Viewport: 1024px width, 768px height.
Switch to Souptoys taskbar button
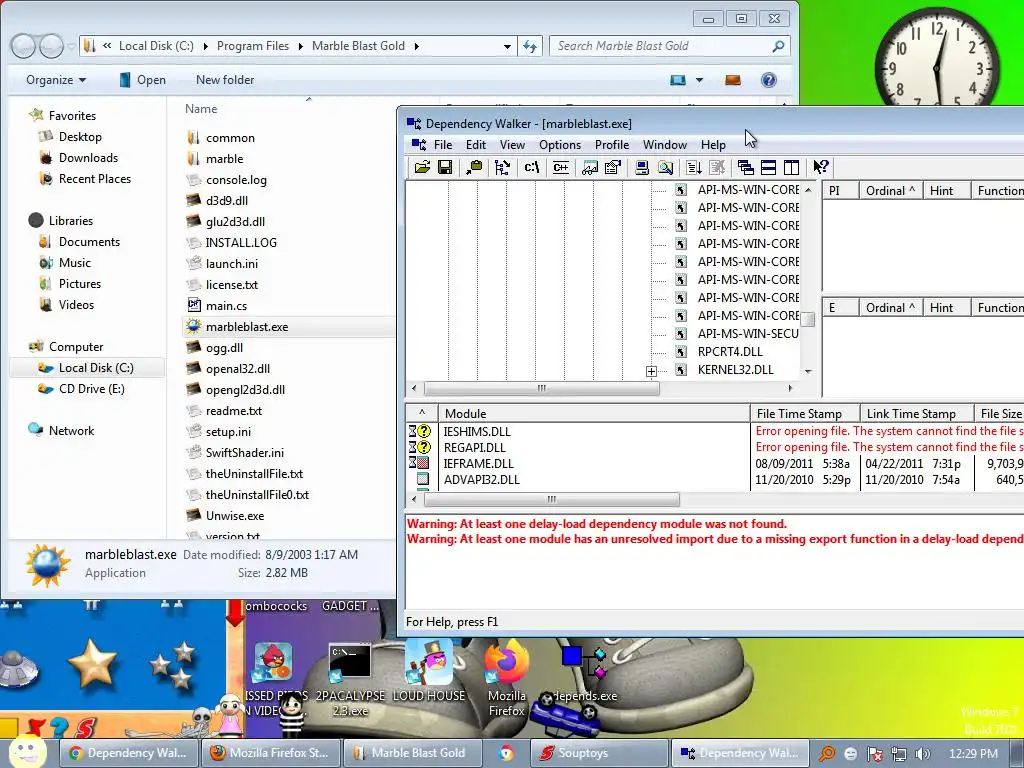click(600, 753)
